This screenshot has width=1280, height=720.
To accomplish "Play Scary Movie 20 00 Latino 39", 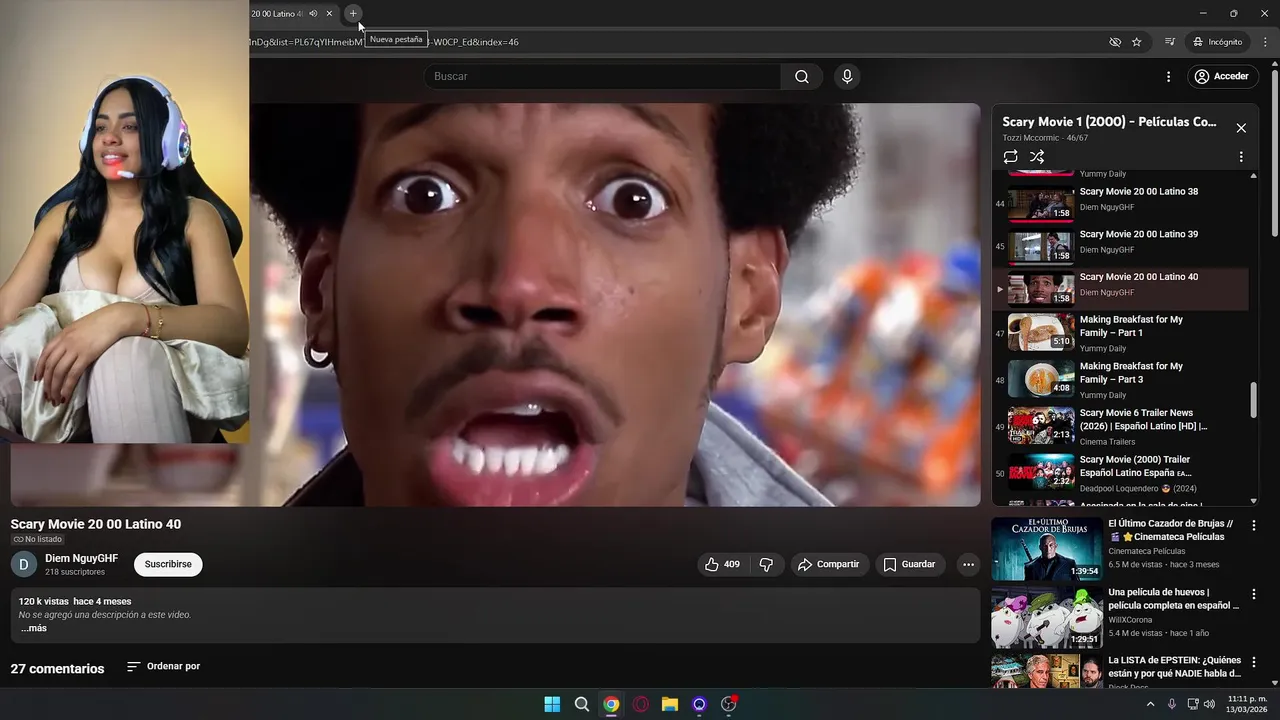I will coord(1121,246).
